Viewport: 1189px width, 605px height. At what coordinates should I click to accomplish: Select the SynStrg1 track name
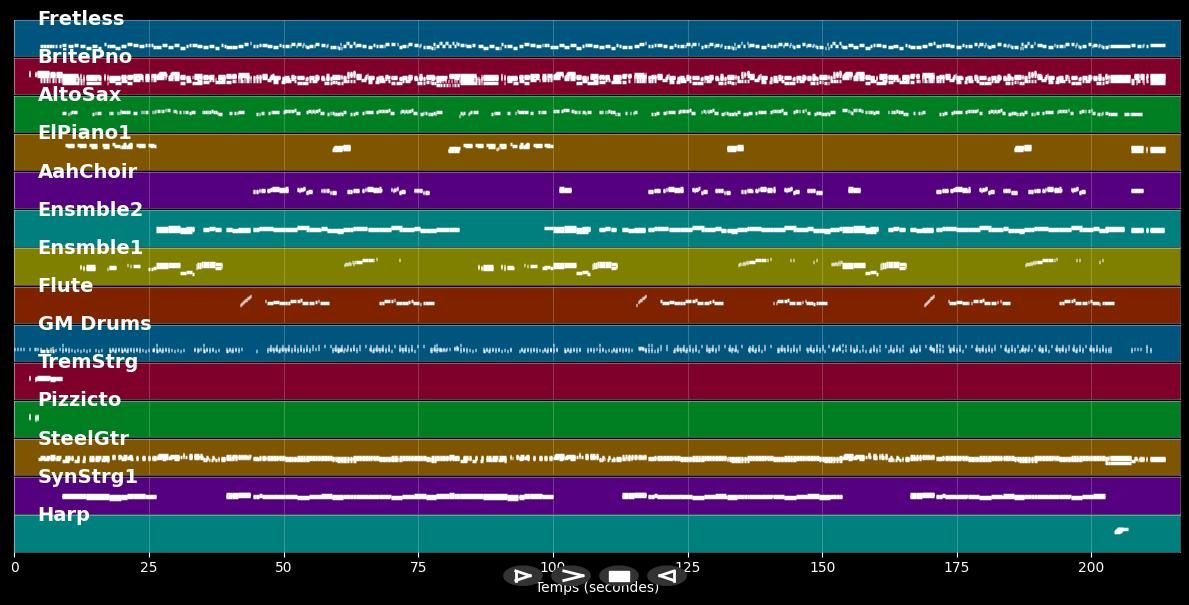[87, 477]
